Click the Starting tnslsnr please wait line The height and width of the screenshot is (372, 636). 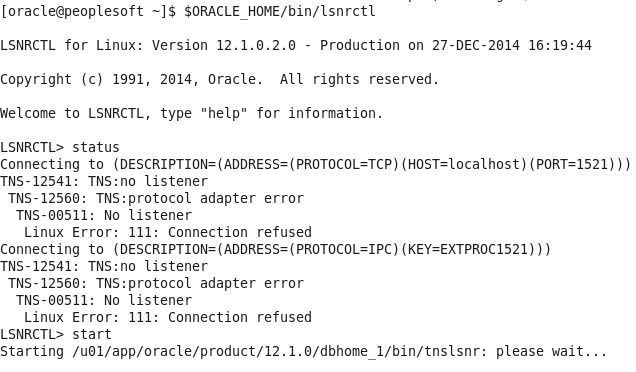point(303,351)
